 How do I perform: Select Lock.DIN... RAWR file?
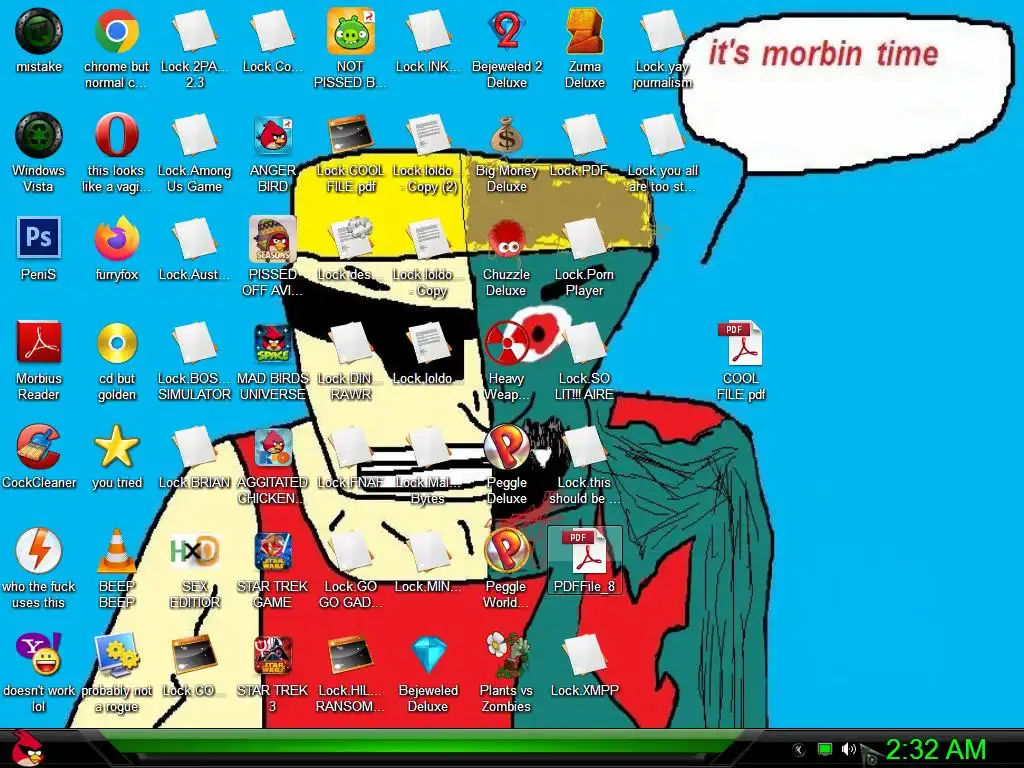(351, 343)
